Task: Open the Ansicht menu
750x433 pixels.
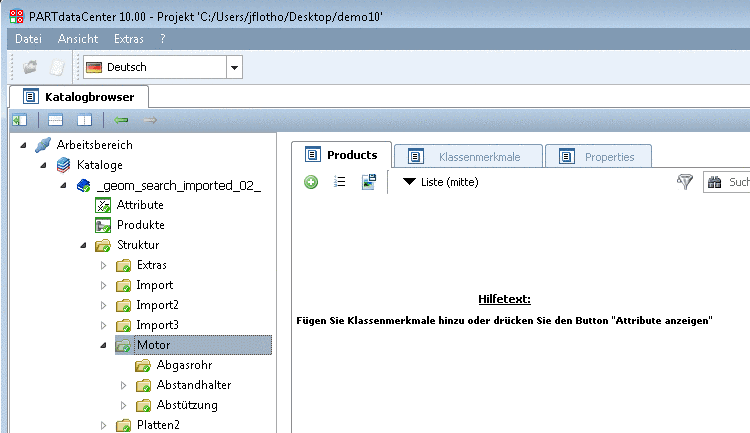Action: (x=77, y=39)
